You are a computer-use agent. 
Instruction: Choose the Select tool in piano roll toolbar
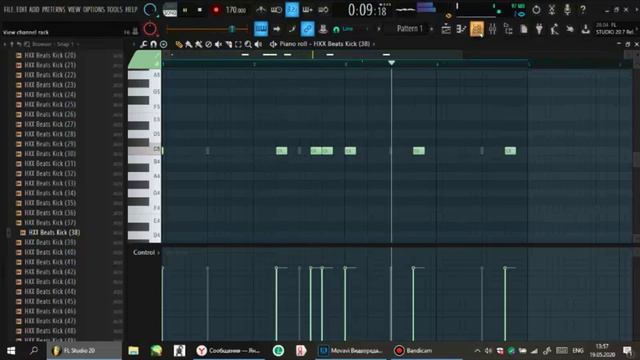tap(238, 44)
